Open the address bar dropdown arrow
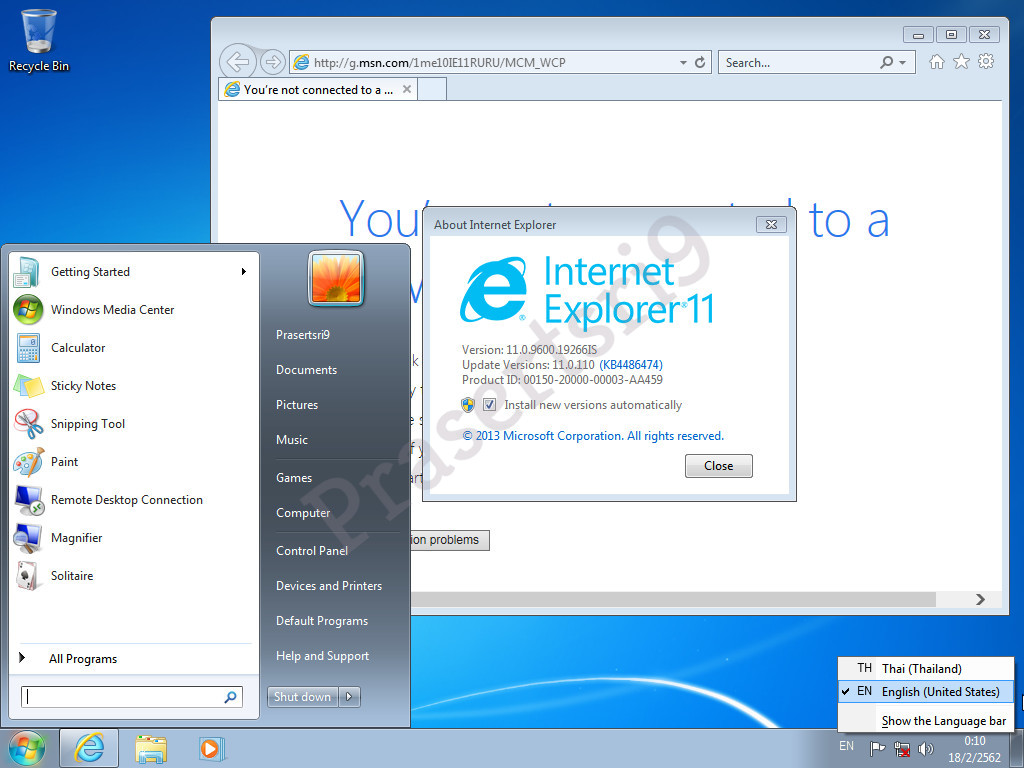 [x=683, y=63]
